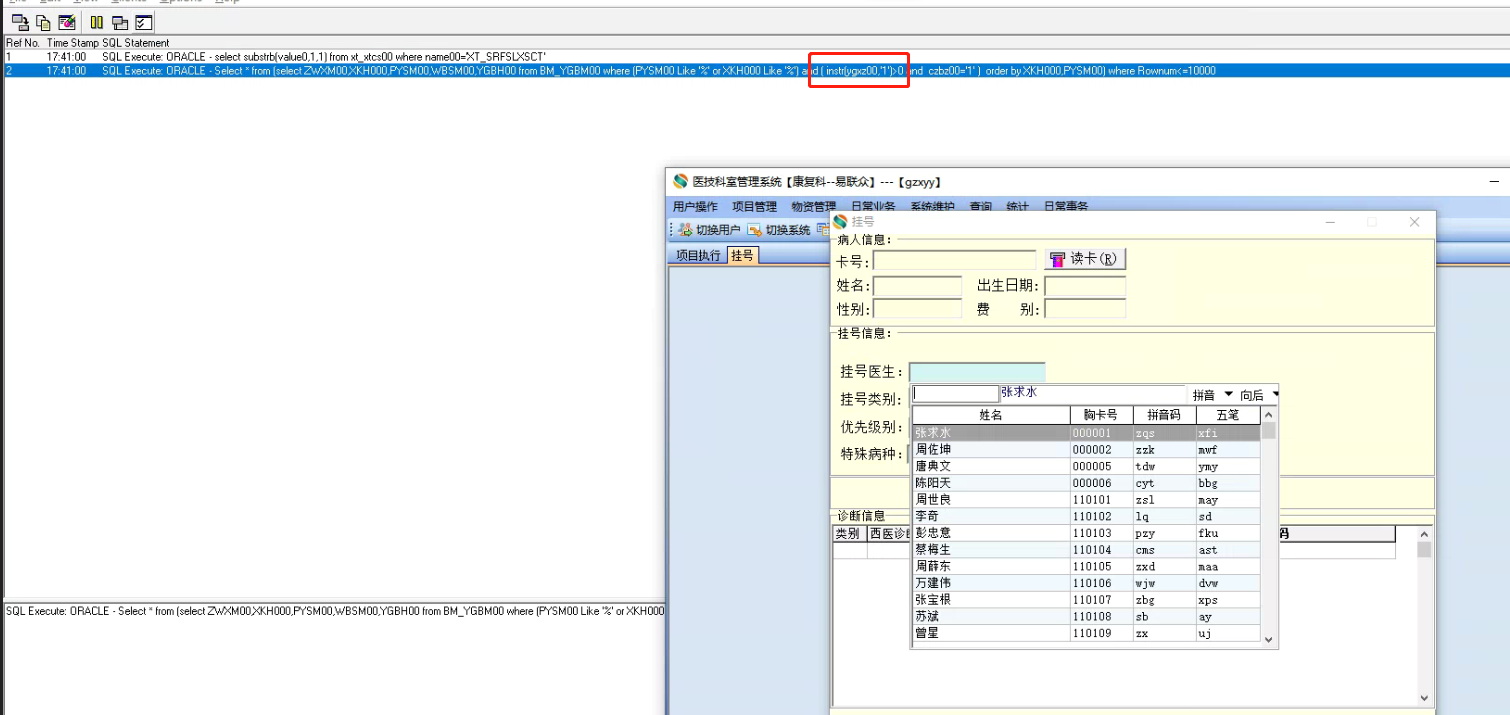1510x715 pixels.
Task: Select doctor 陈阳天 in the list
Action: [x=1086, y=483]
